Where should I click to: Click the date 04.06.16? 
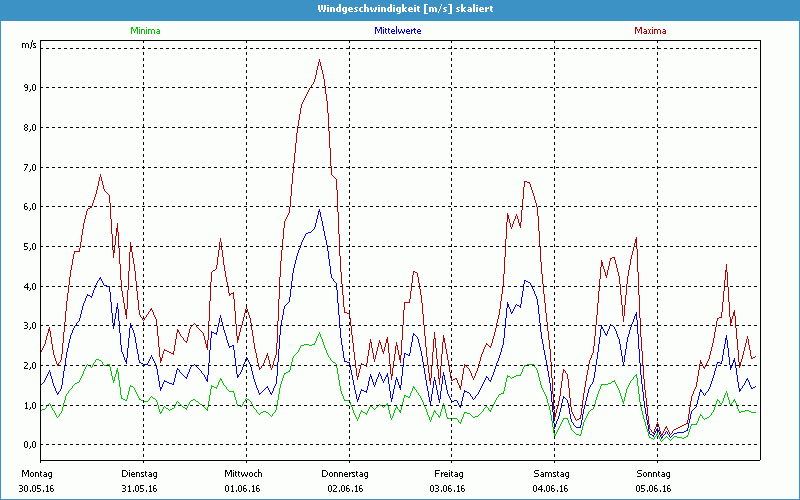pyautogui.click(x=551, y=488)
